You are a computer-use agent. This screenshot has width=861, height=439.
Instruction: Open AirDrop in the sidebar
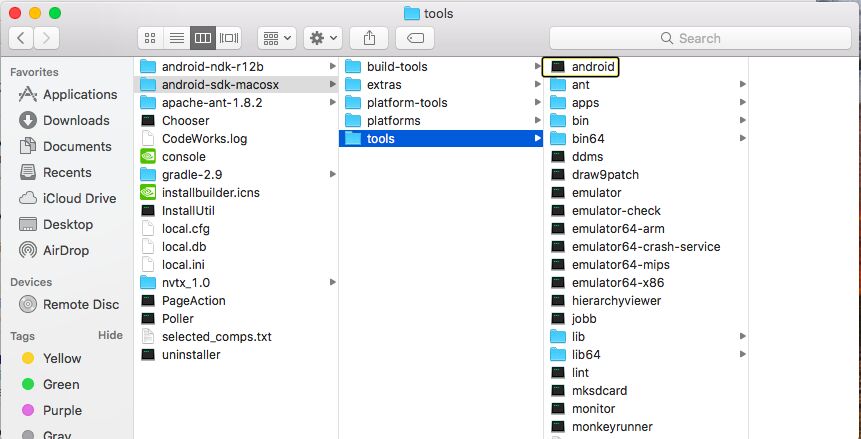coord(54,251)
